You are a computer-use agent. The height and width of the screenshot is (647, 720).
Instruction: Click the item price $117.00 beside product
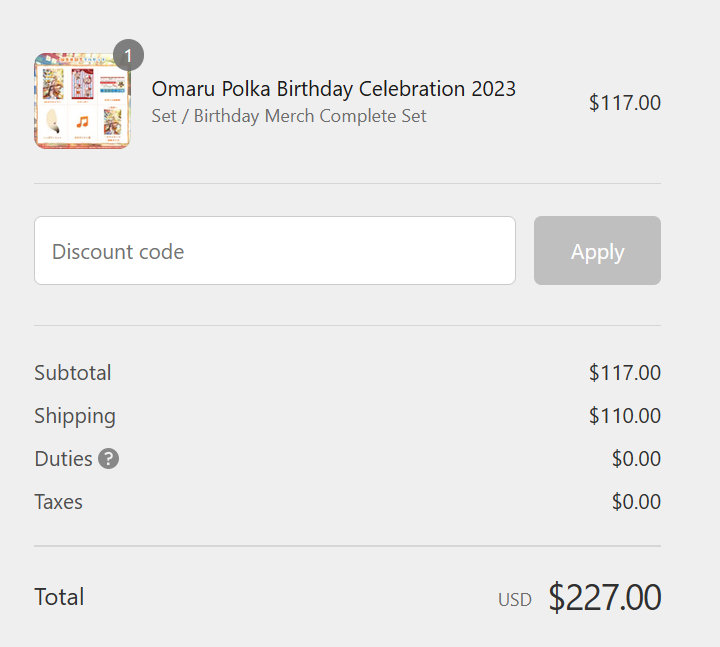pos(625,102)
